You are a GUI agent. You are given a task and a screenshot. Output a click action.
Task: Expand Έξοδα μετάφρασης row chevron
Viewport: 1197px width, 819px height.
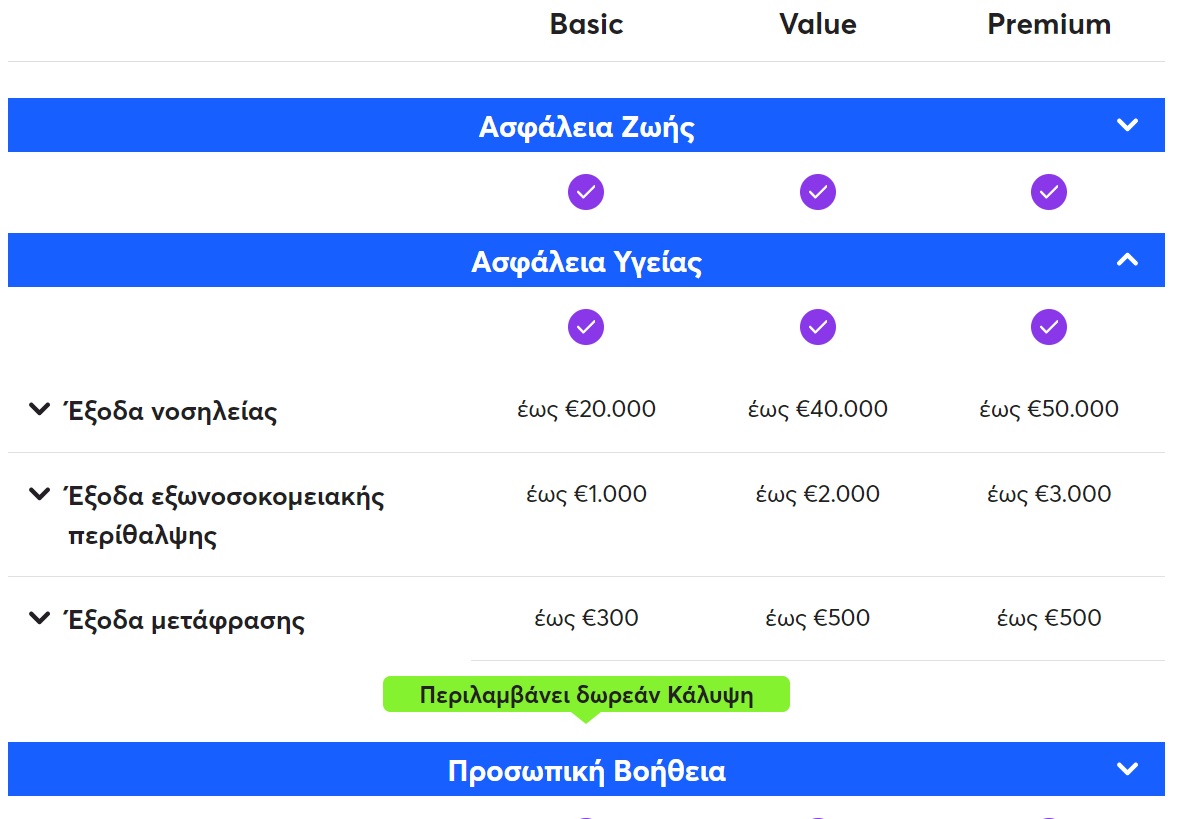point(39,617)
